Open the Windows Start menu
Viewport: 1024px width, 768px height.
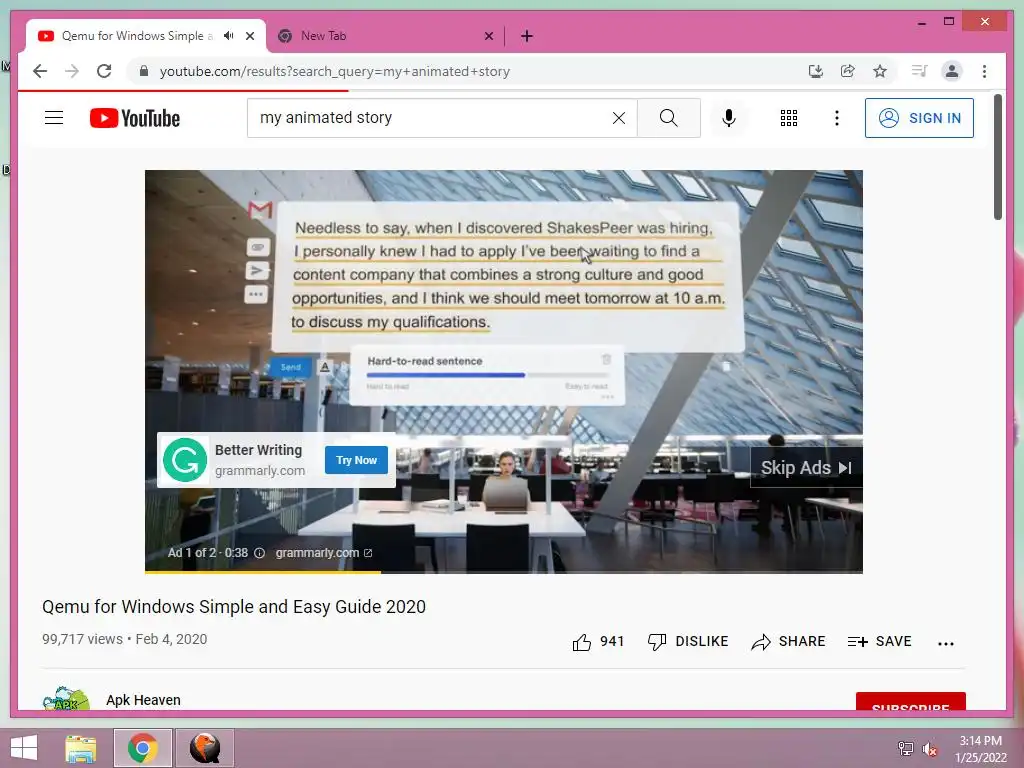(x=24, y=748)
